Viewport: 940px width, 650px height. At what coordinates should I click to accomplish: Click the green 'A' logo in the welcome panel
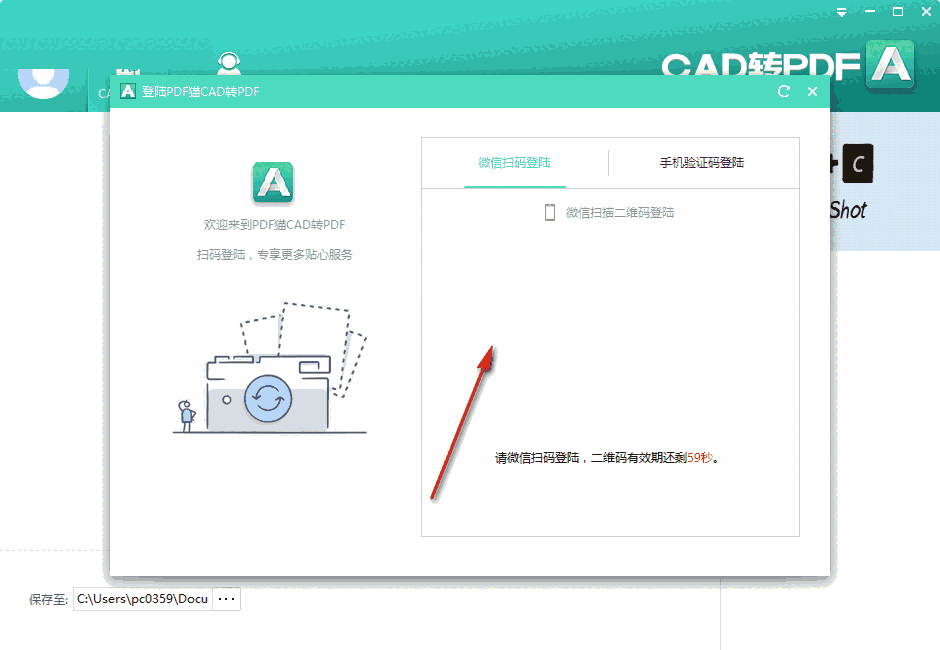point(272,182)
